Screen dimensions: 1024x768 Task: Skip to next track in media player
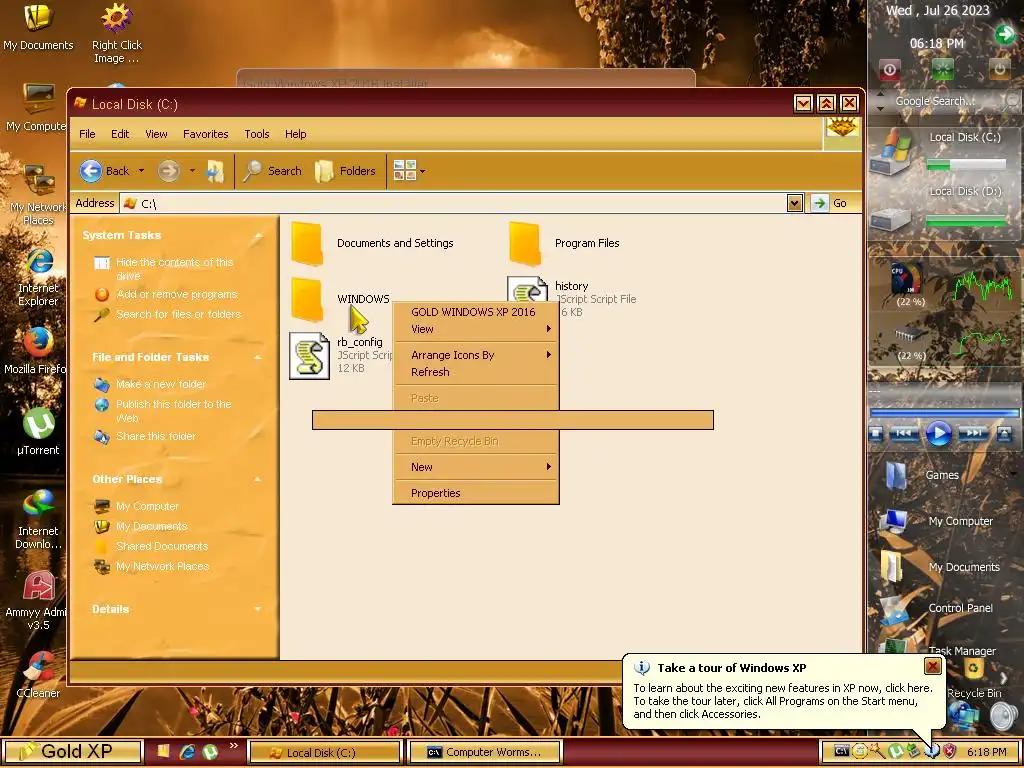973,433
